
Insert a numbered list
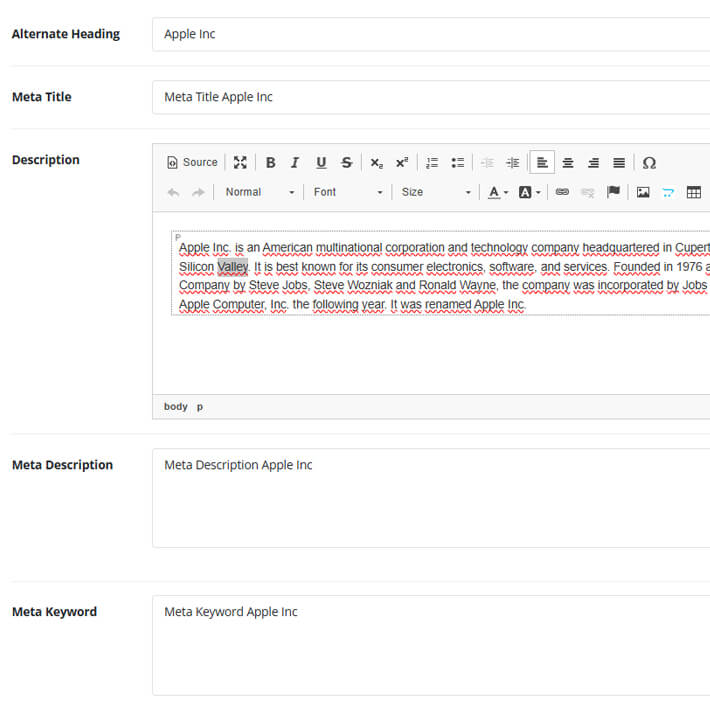pyautogui.click(x=432, y=163)
